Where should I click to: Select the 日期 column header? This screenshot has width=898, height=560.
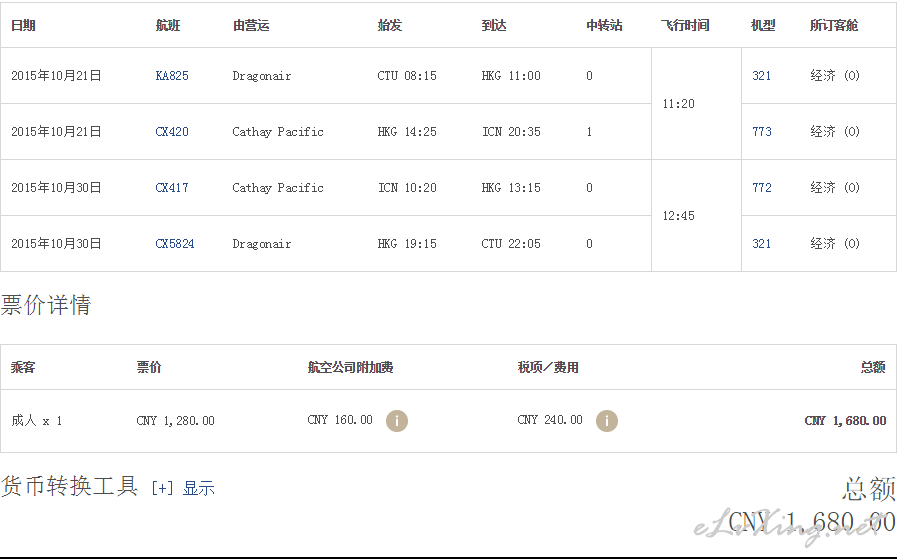coord(23,26)
